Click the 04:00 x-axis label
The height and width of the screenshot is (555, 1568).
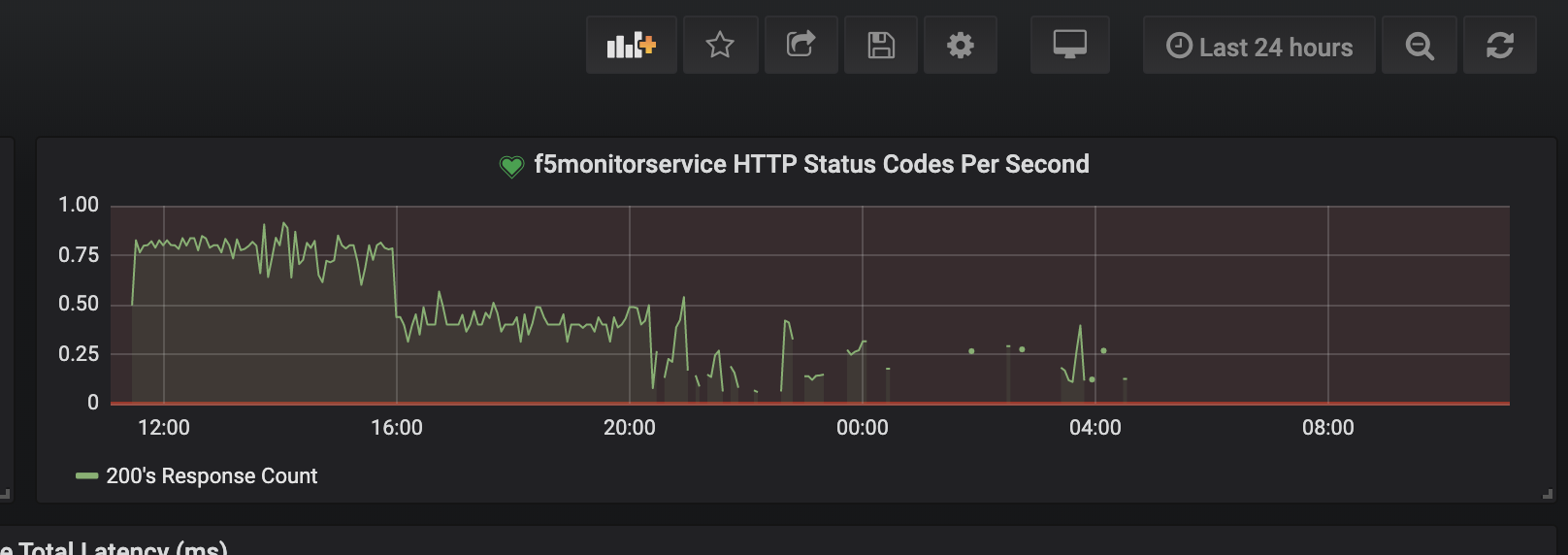[1095, 428]
